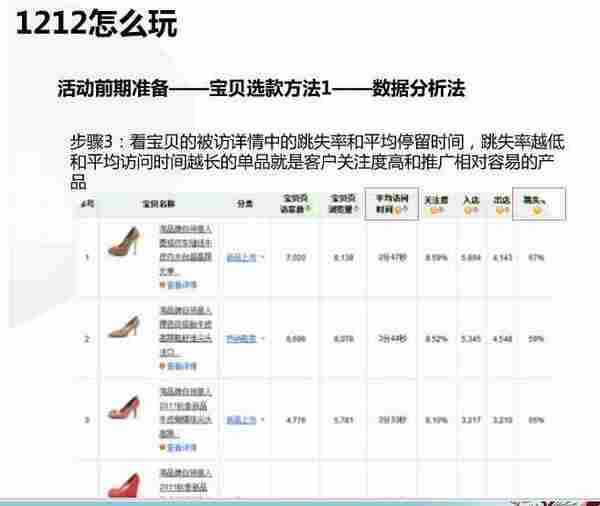Open the category link in row 1
The height and width of the screenshot is (506, 600).
tap(241, 258)
